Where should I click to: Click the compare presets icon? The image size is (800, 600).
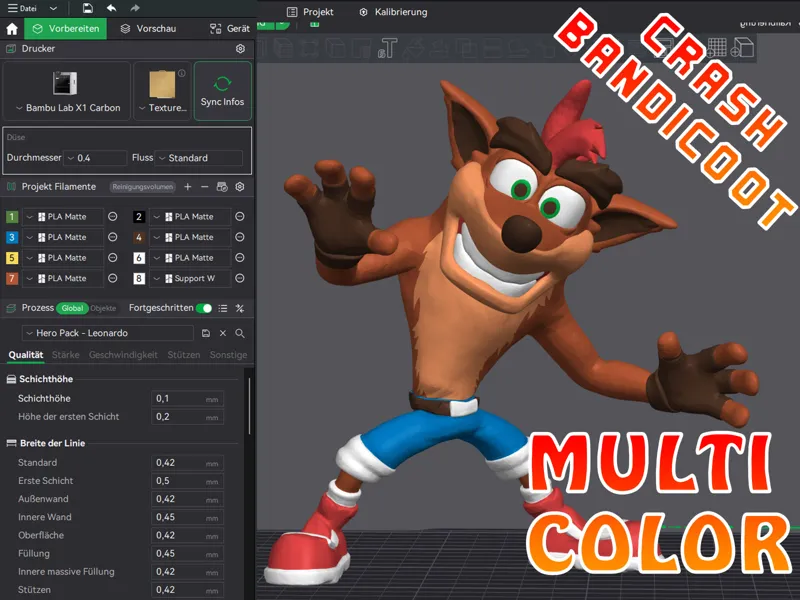coord(240,308)
